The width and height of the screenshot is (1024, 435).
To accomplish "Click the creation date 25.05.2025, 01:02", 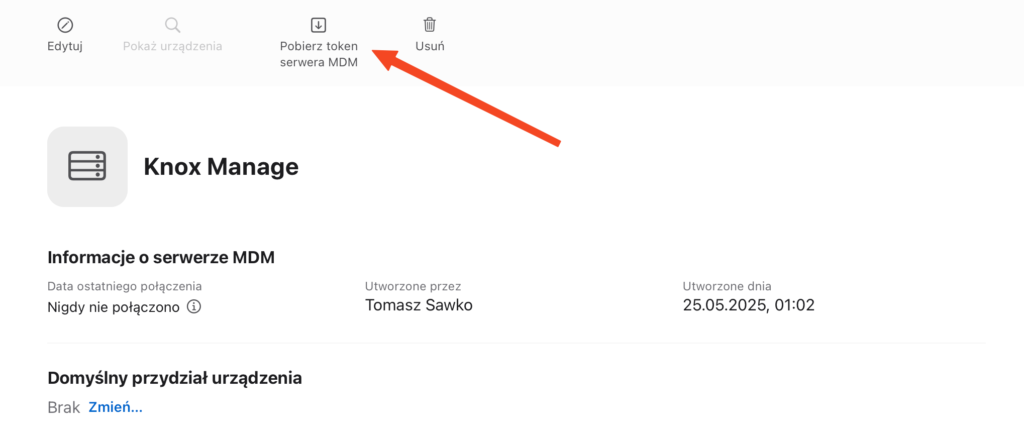I will [749, 305].
